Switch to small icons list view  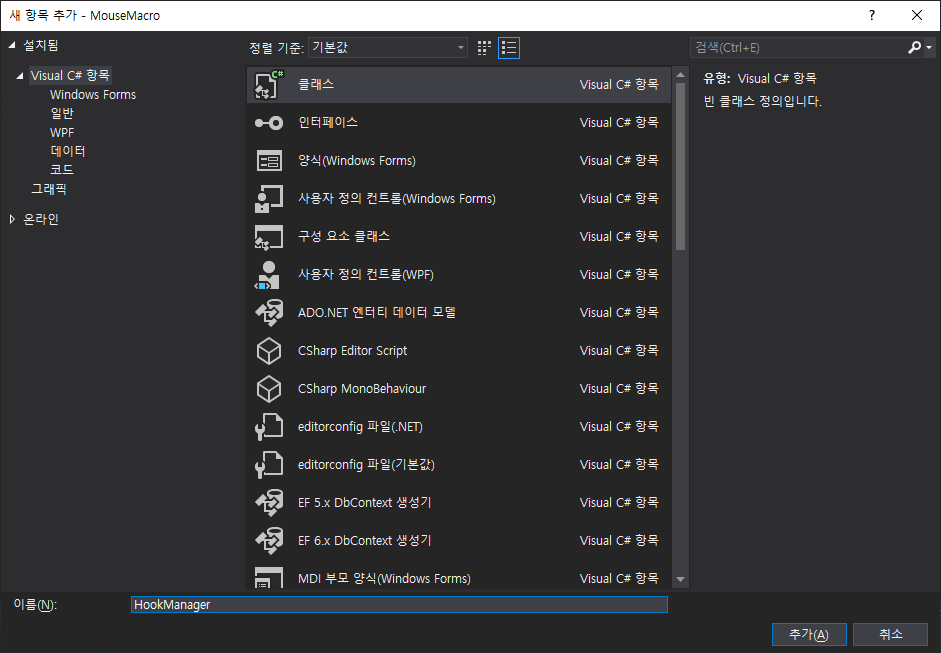tap(509, 48)
